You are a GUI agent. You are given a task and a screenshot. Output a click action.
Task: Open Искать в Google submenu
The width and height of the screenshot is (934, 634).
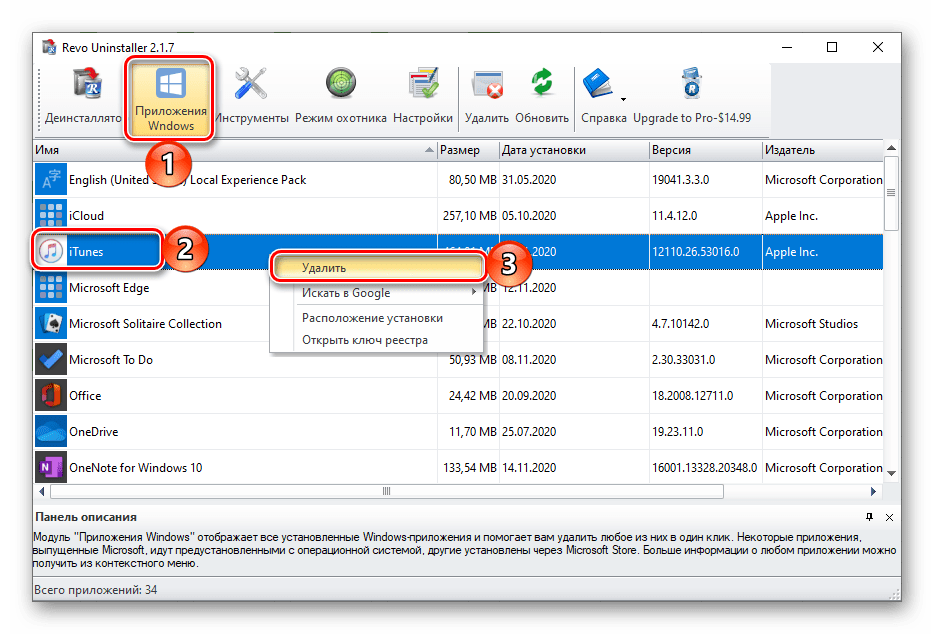tap(378, 293)
